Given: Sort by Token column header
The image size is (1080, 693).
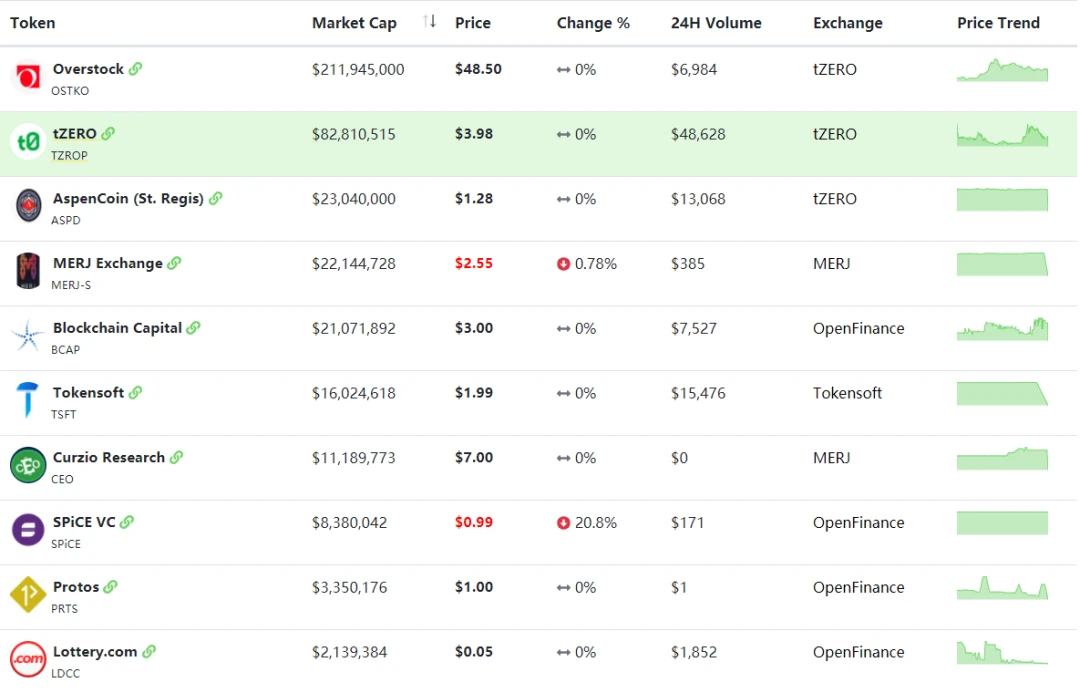Looking at the screenshot, I should click(x=32, y=23).
